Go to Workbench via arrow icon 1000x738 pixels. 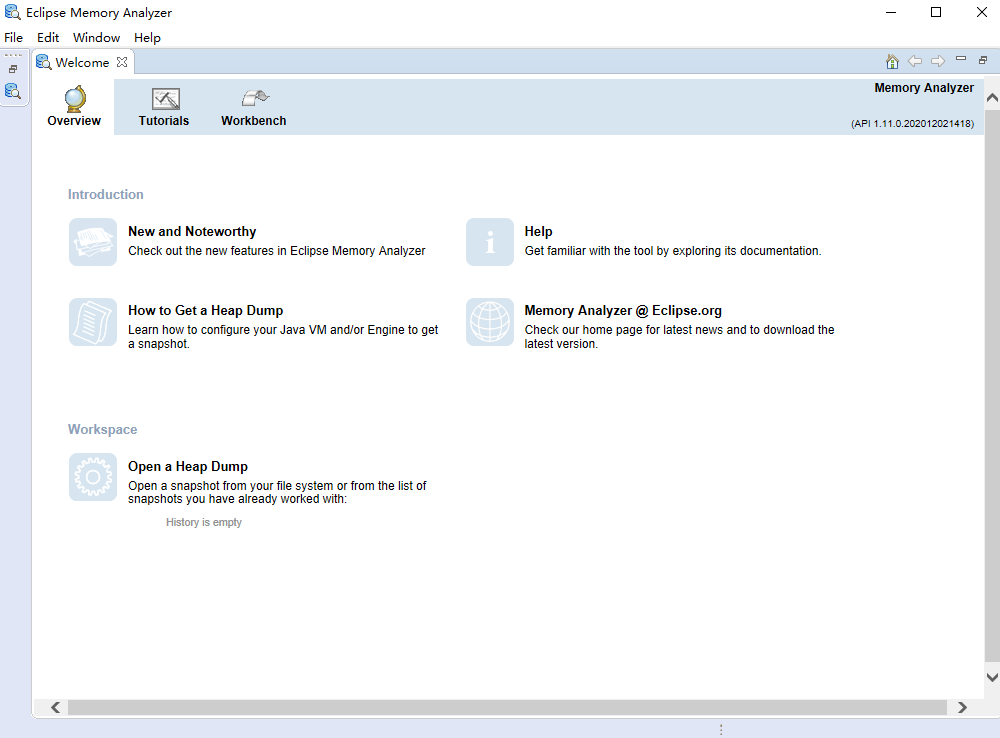(x=255, y=98)
